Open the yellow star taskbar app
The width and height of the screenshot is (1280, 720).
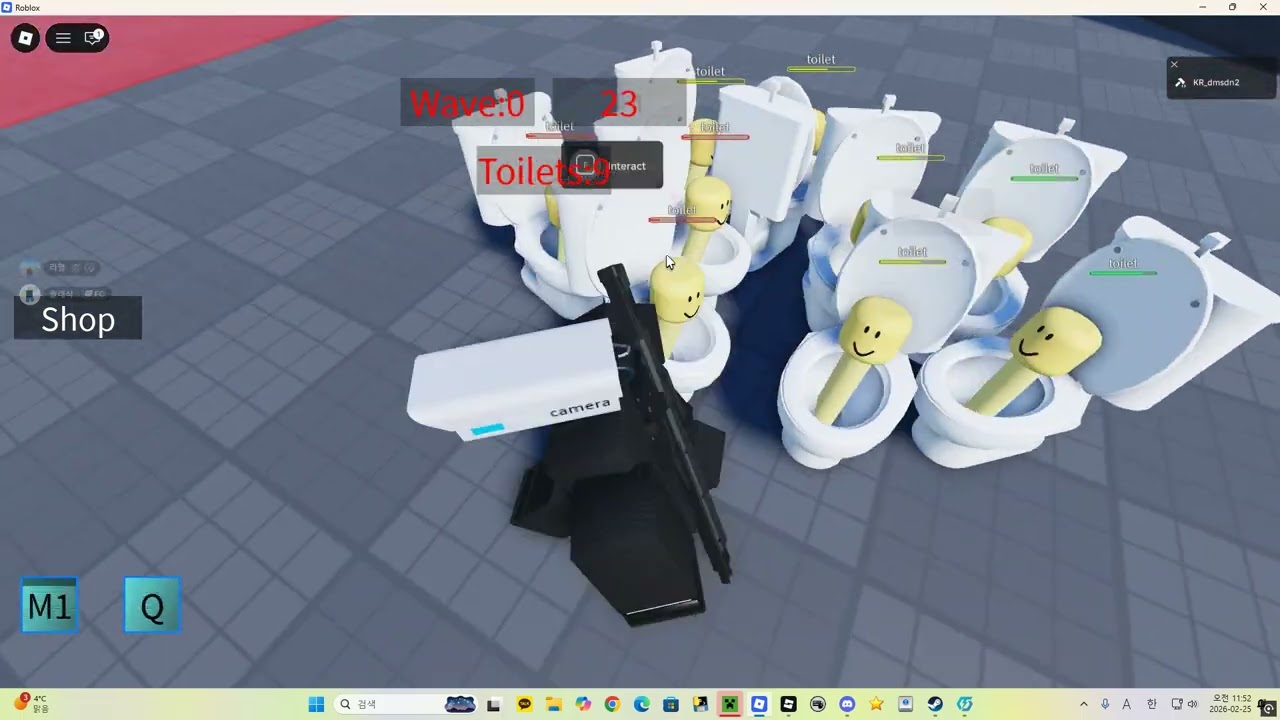click(877, 705)
